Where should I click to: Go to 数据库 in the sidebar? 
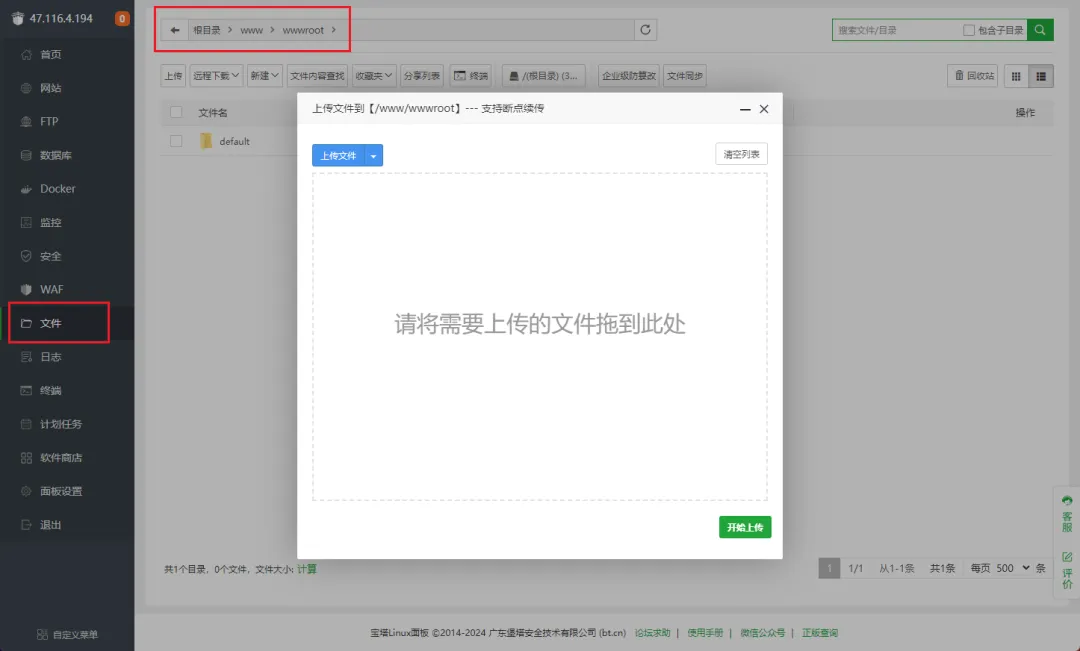(x=55, y=155)
